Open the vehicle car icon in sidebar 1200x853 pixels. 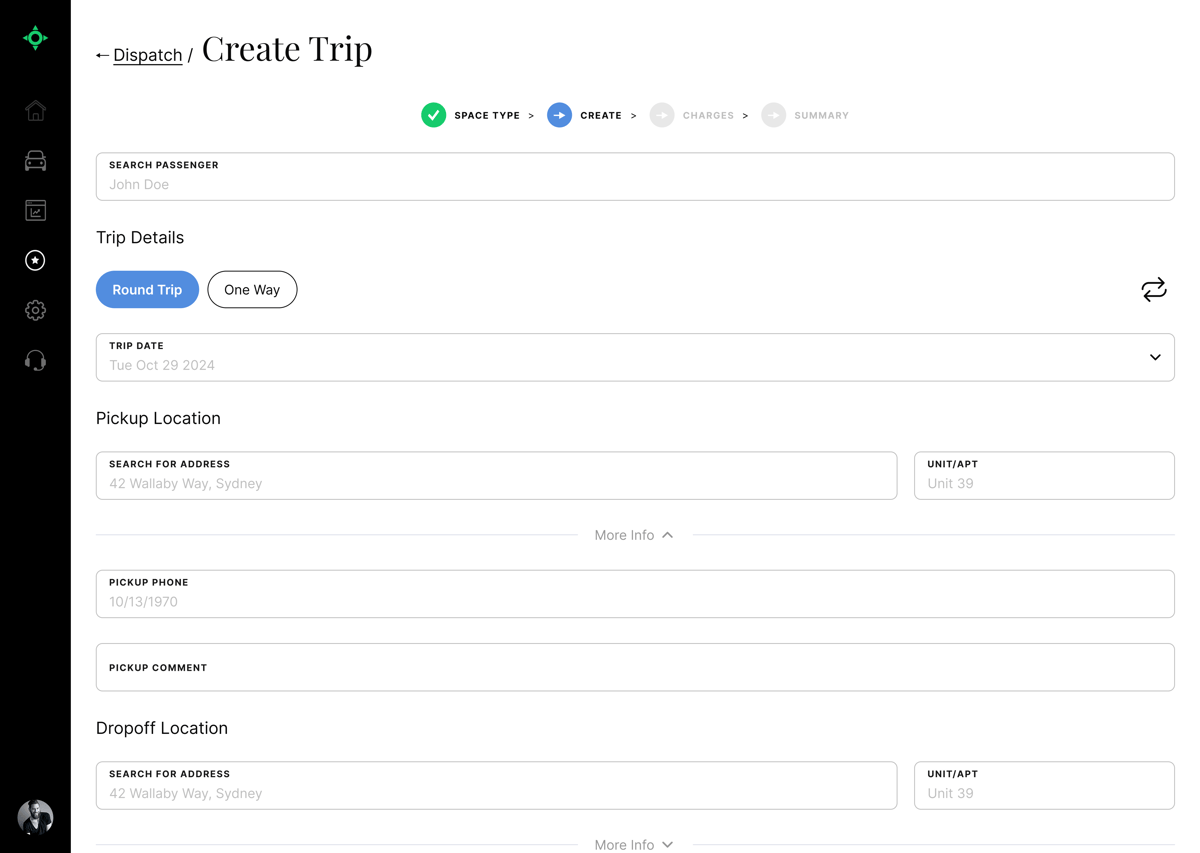35,161
